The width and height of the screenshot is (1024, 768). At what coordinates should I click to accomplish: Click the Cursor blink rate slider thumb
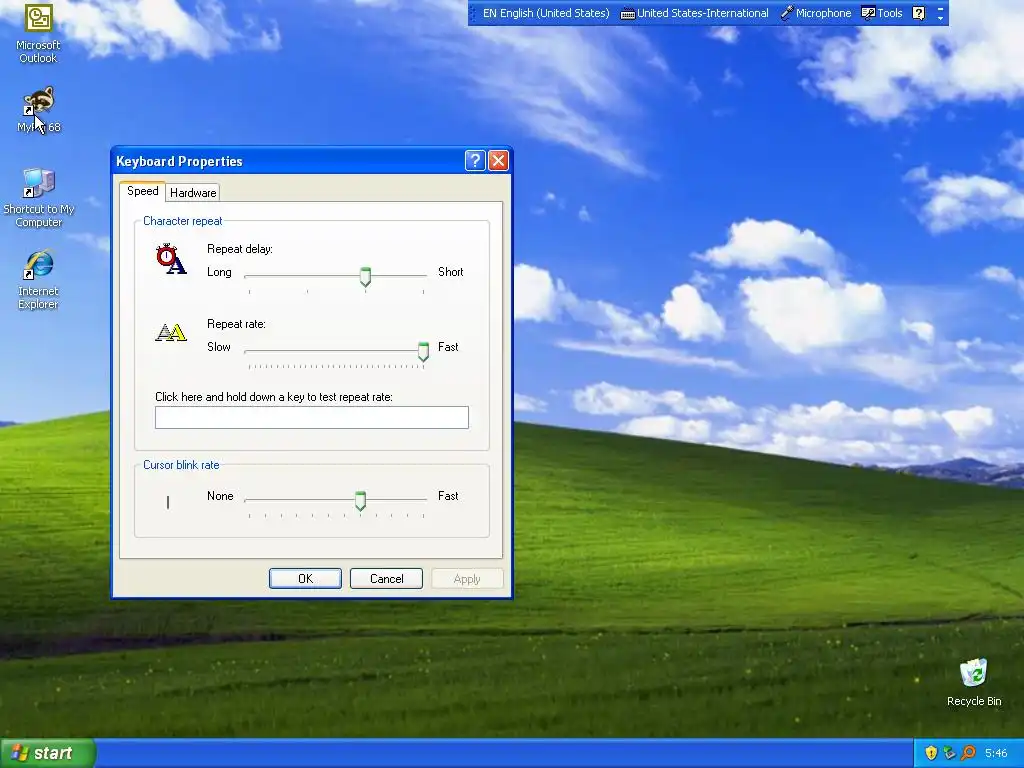[x=360, y=500]
